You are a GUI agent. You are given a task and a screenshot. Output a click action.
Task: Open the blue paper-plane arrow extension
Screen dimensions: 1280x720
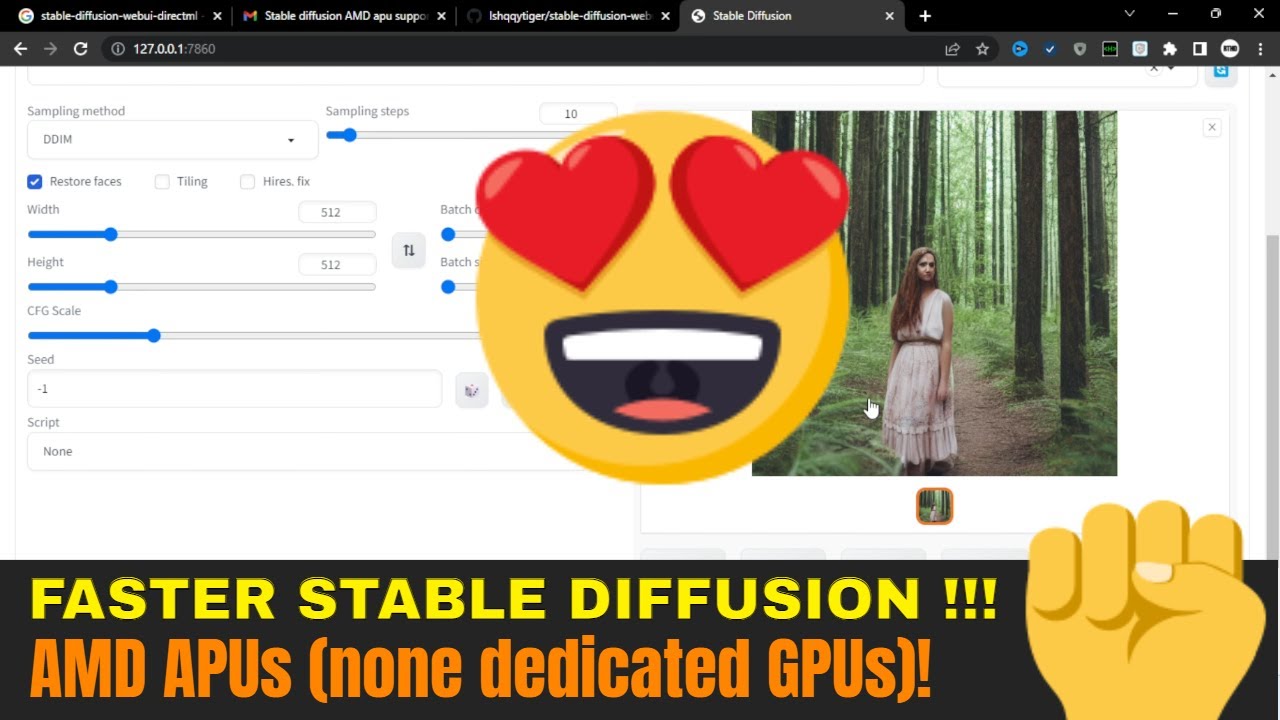tap(1020, 48)
